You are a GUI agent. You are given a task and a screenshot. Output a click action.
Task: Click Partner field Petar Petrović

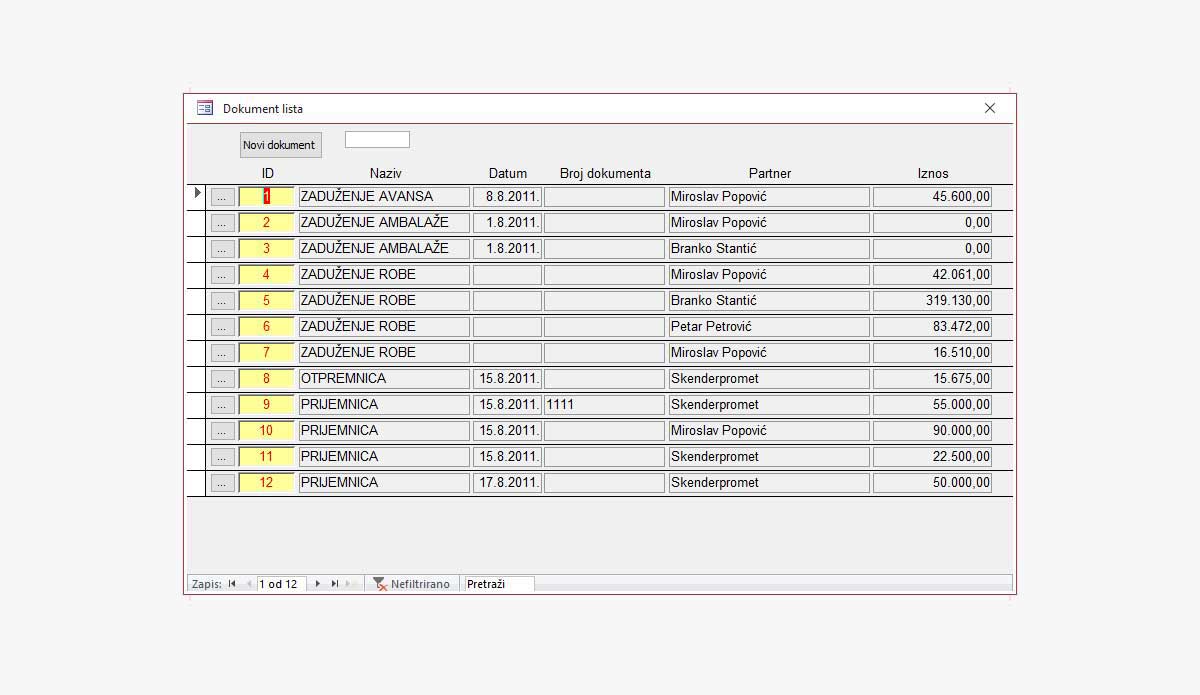[x=768, y=327]
